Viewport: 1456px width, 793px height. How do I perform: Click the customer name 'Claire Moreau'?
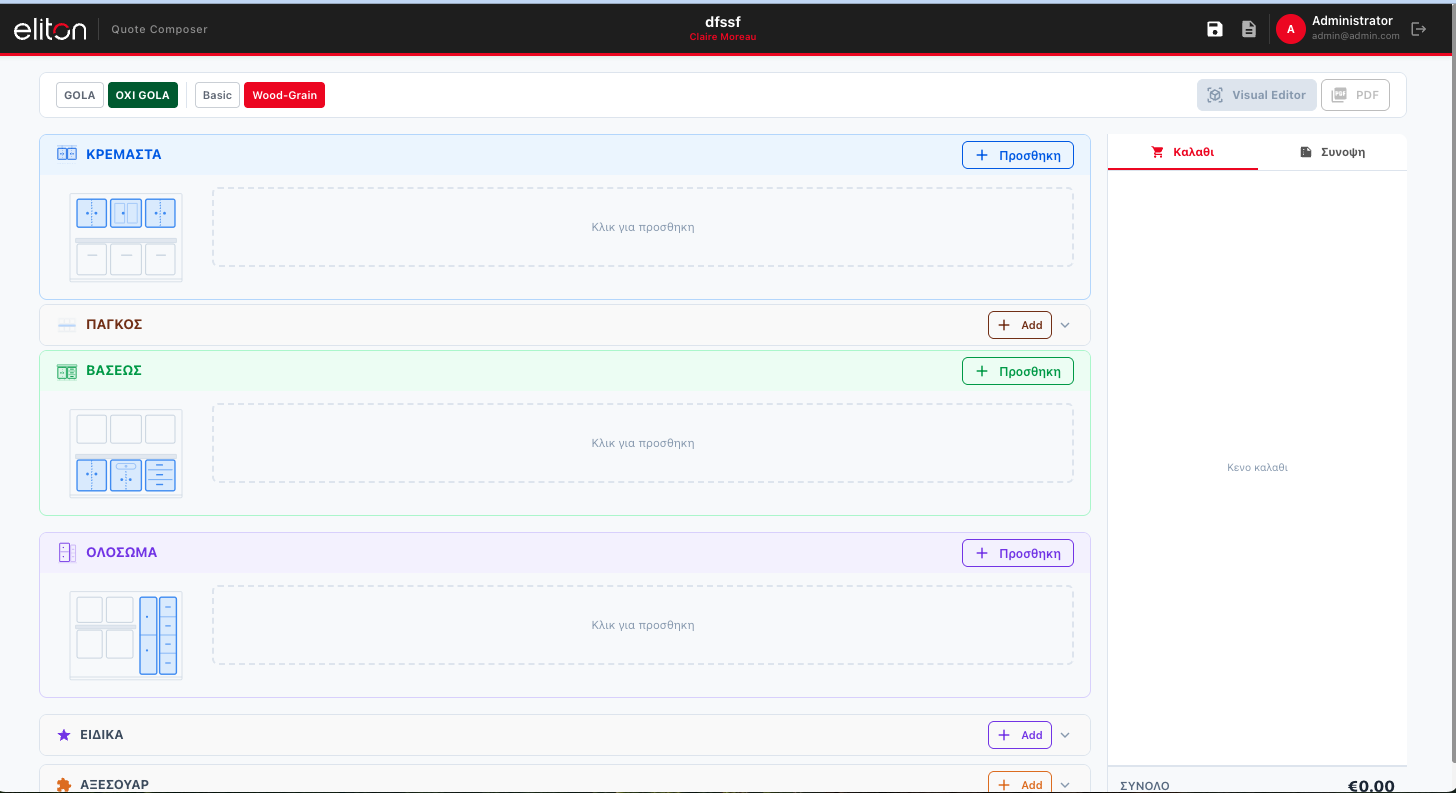coord(723,37)
